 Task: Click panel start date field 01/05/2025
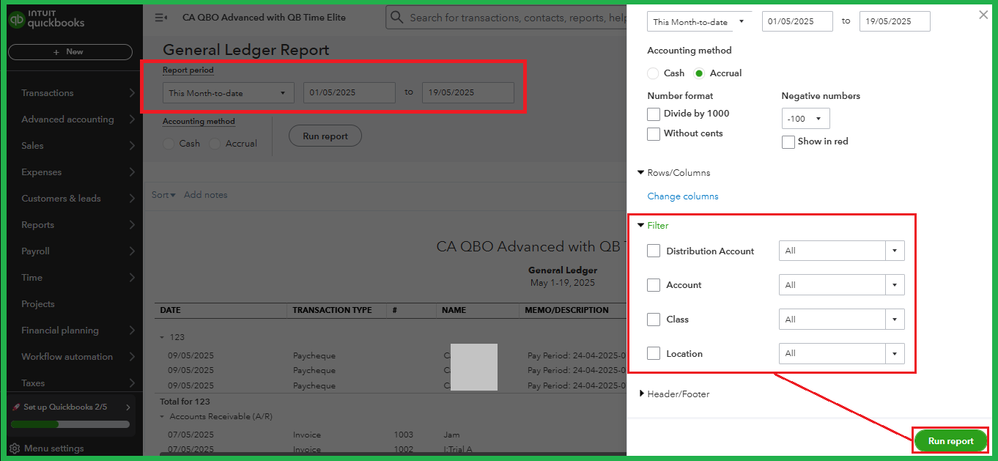coord(797,22)
